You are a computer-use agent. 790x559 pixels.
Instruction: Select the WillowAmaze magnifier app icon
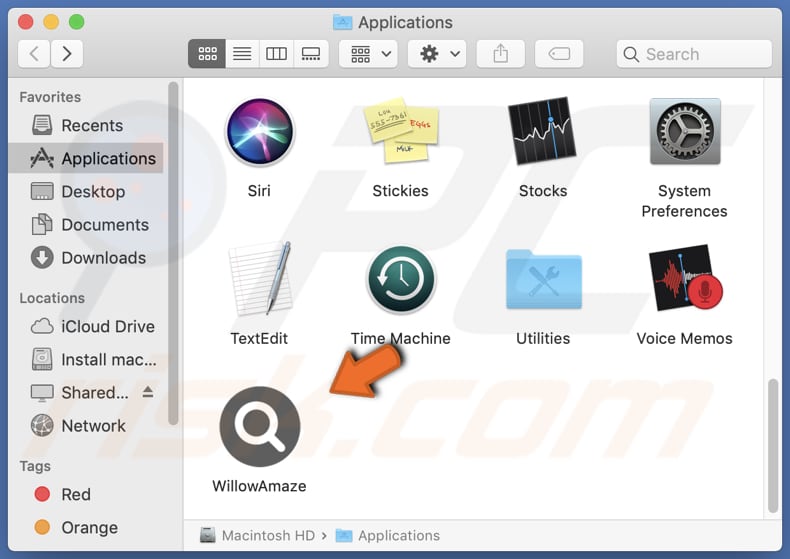tap(260, 427)
